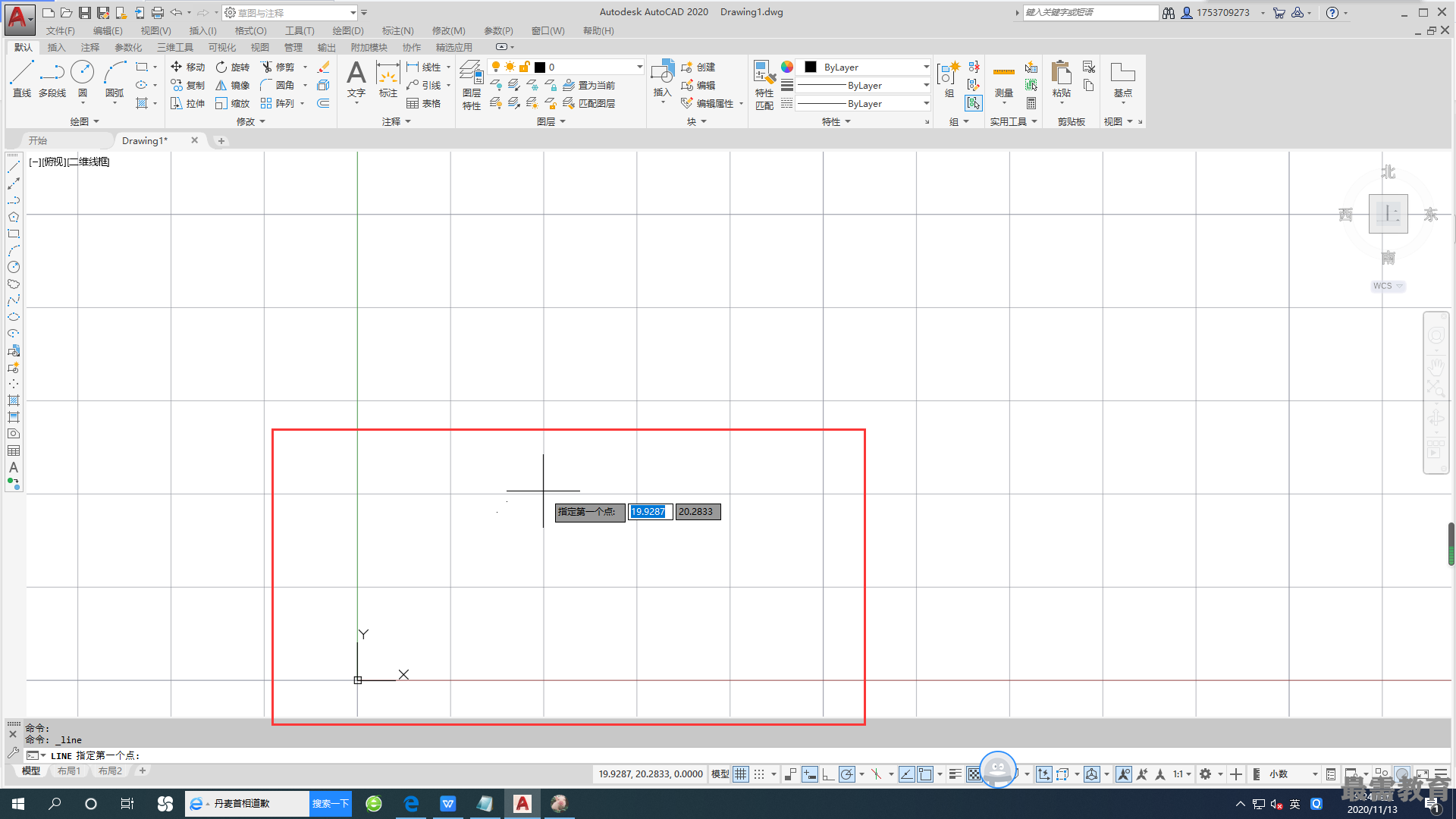The height and width of the screenshot is (819, 1456).
Task: Toggle 2D object snap in status bar
Action: (925, 773)
